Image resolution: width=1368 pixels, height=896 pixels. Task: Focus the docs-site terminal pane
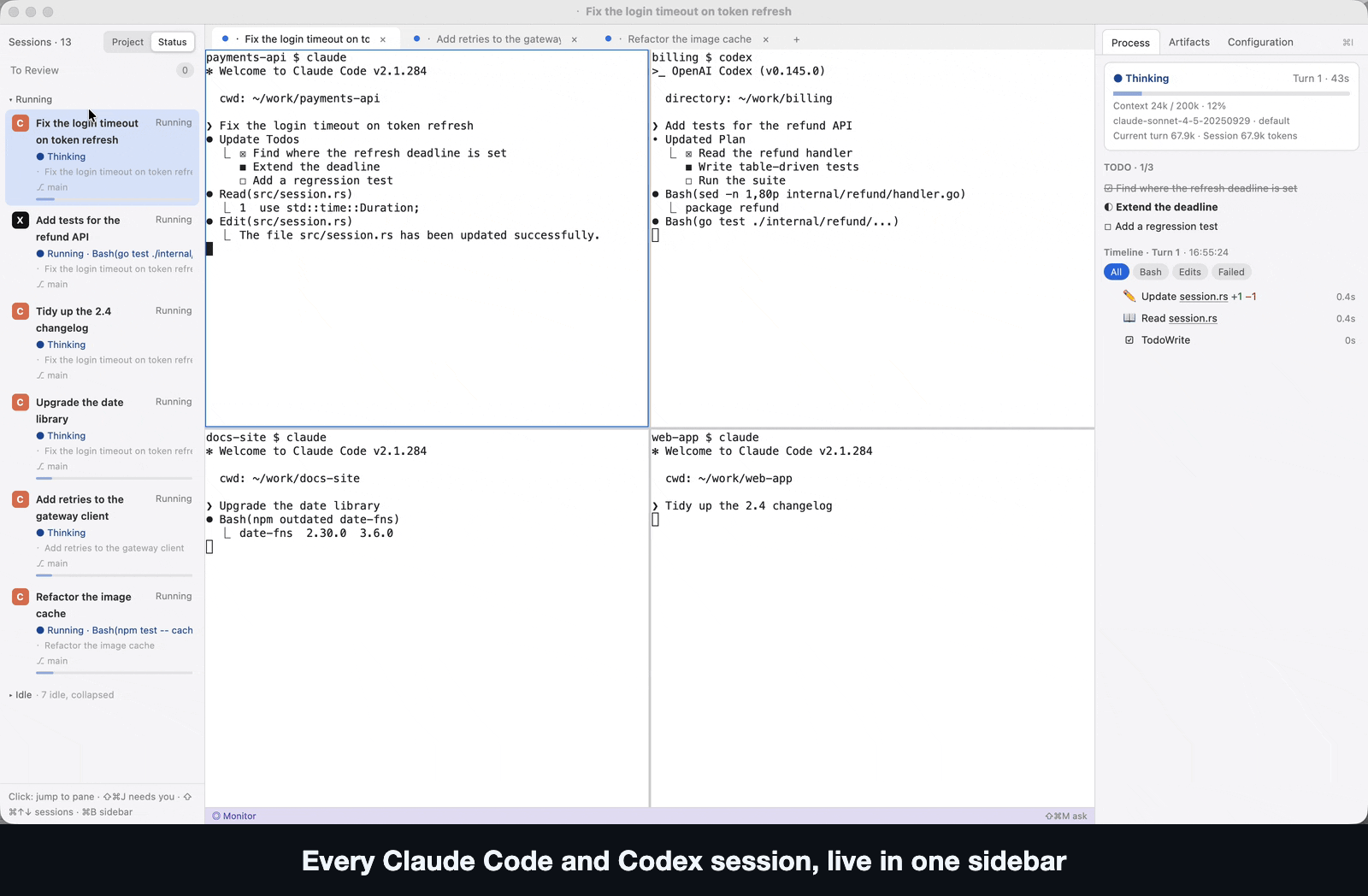point(427,618)
